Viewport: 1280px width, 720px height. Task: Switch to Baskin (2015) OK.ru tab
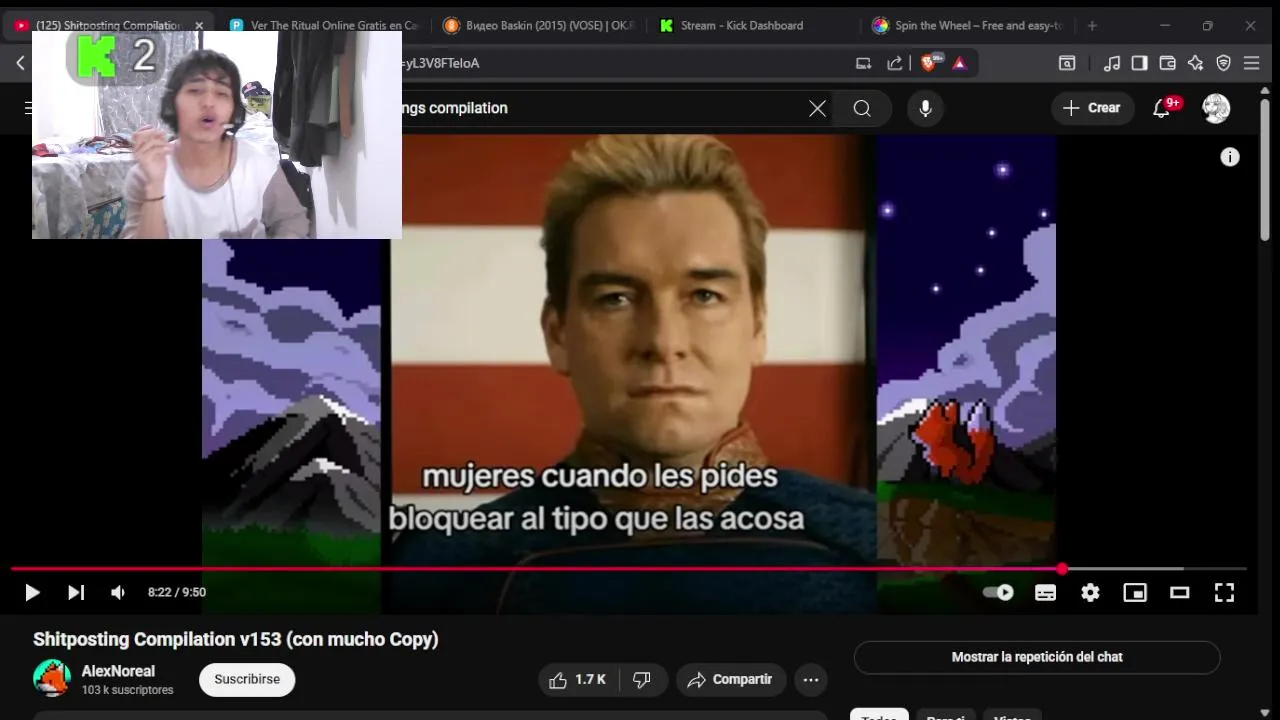point(540,25)
